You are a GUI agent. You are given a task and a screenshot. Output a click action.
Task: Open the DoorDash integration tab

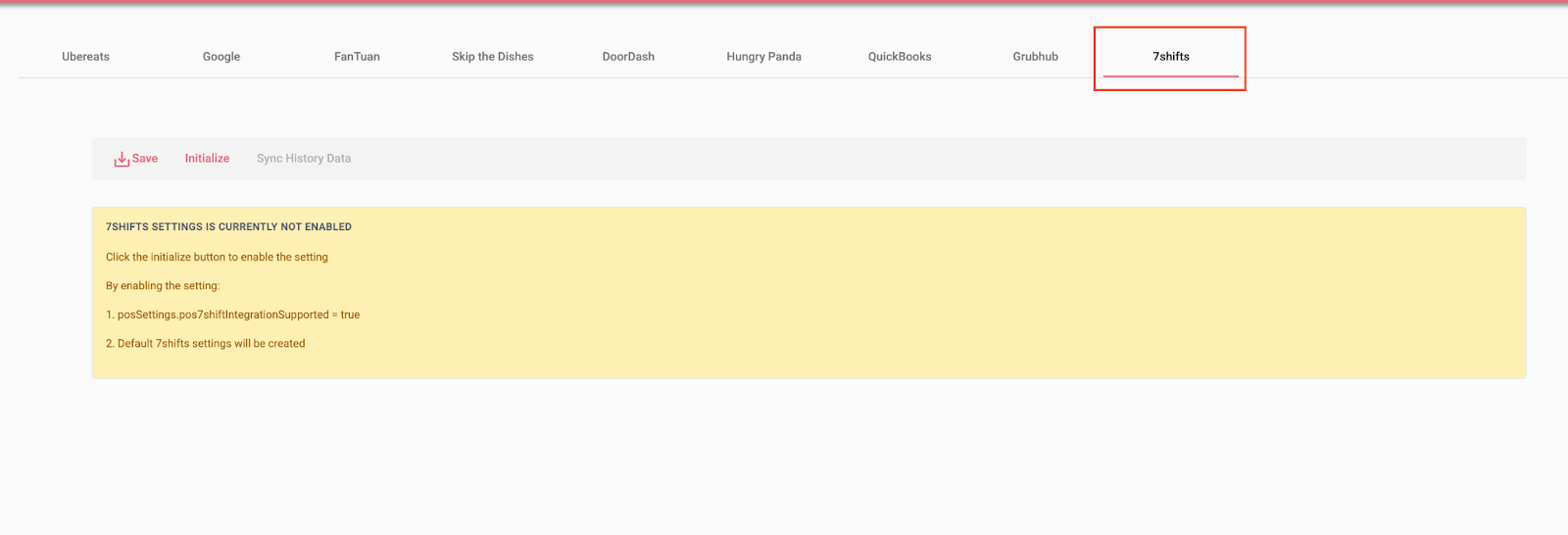coord(628,57)
